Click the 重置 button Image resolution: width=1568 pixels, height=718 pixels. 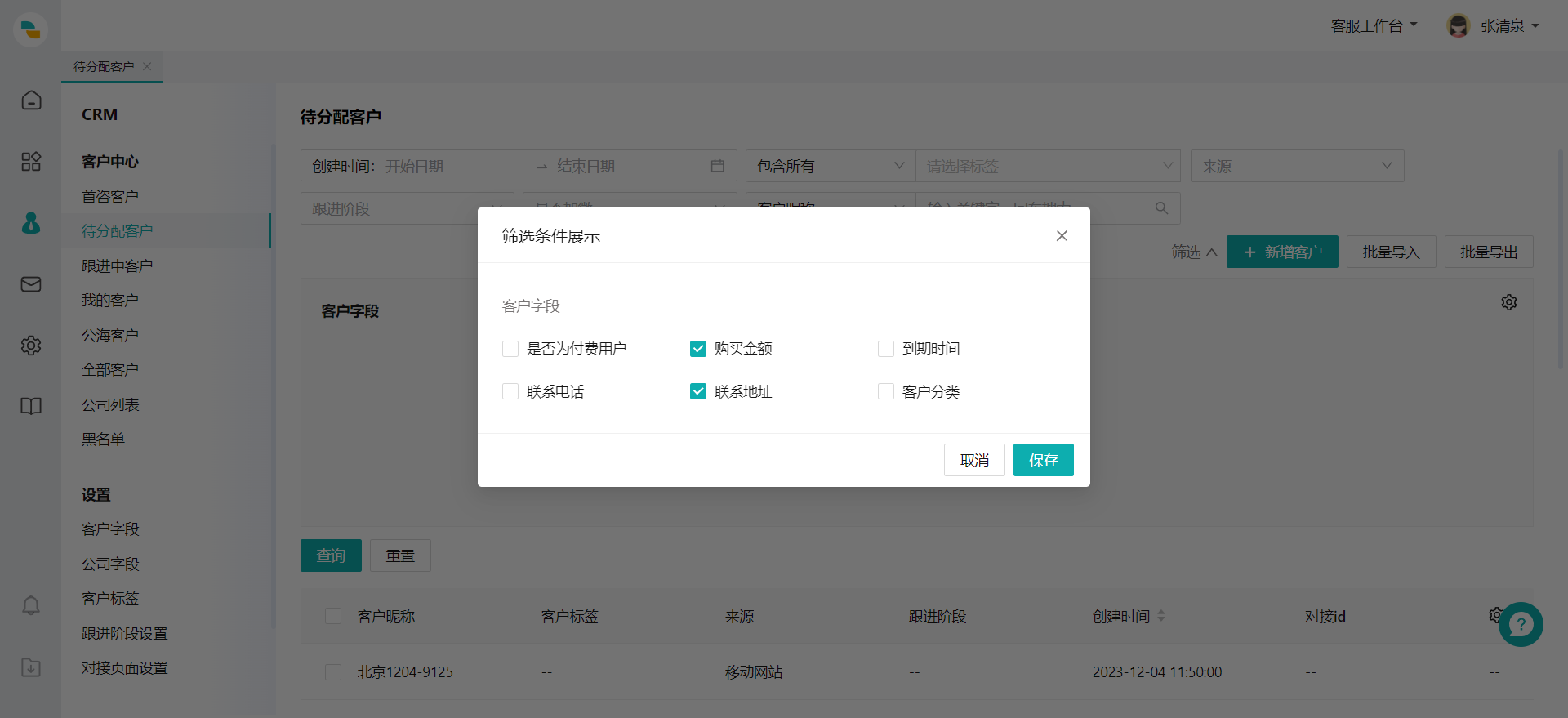pos(400,555)
